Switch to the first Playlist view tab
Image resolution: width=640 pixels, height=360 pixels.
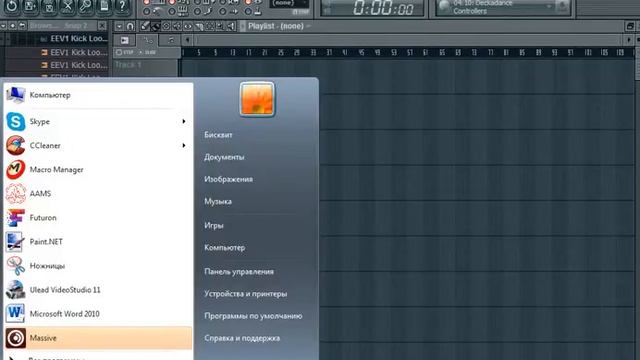124,40
